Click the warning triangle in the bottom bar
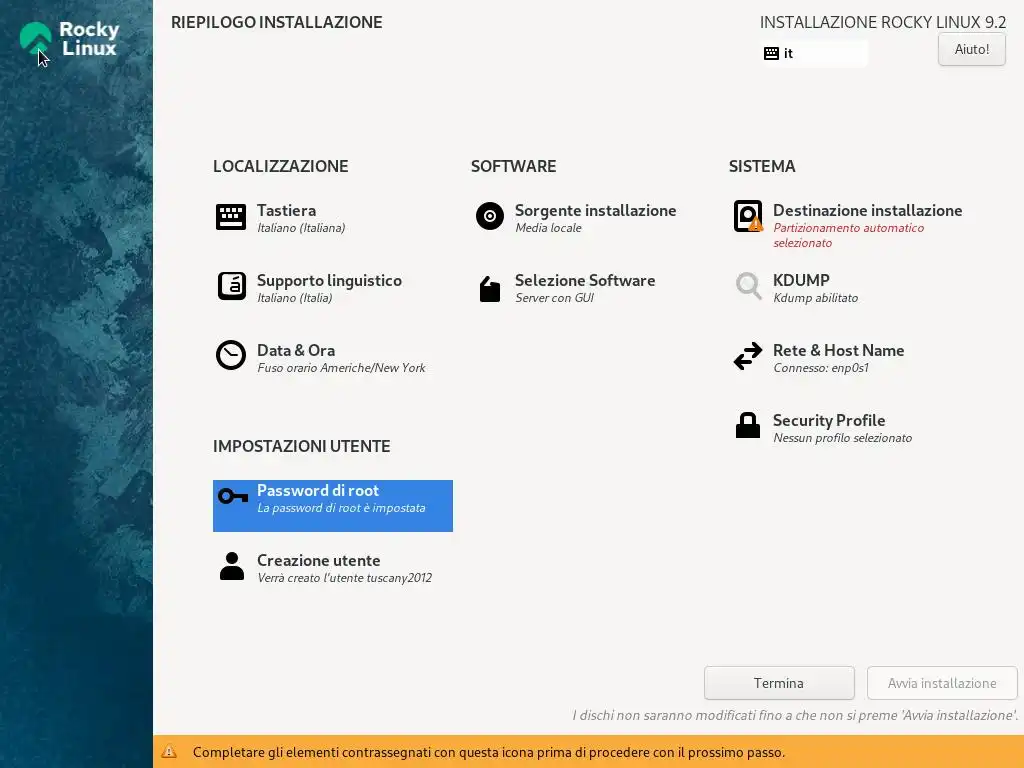 click(169, 752)
